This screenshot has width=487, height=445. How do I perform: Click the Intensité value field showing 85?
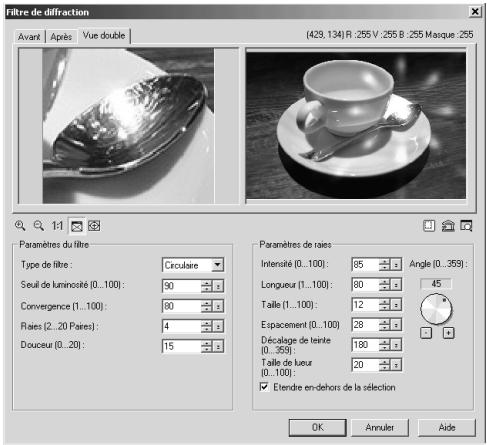[366, 265]
